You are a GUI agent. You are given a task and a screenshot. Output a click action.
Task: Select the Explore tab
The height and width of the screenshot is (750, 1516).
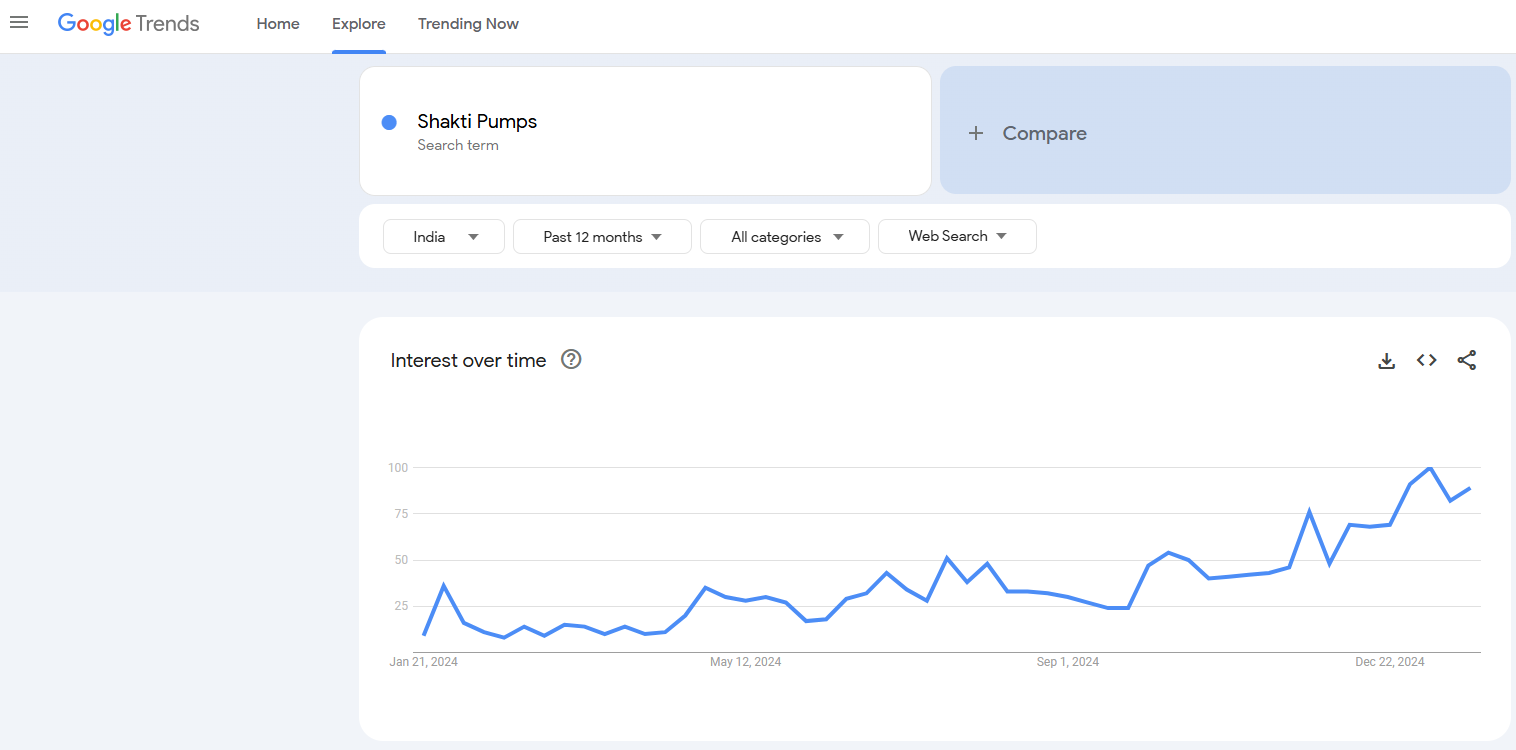[x=359, y=24]
